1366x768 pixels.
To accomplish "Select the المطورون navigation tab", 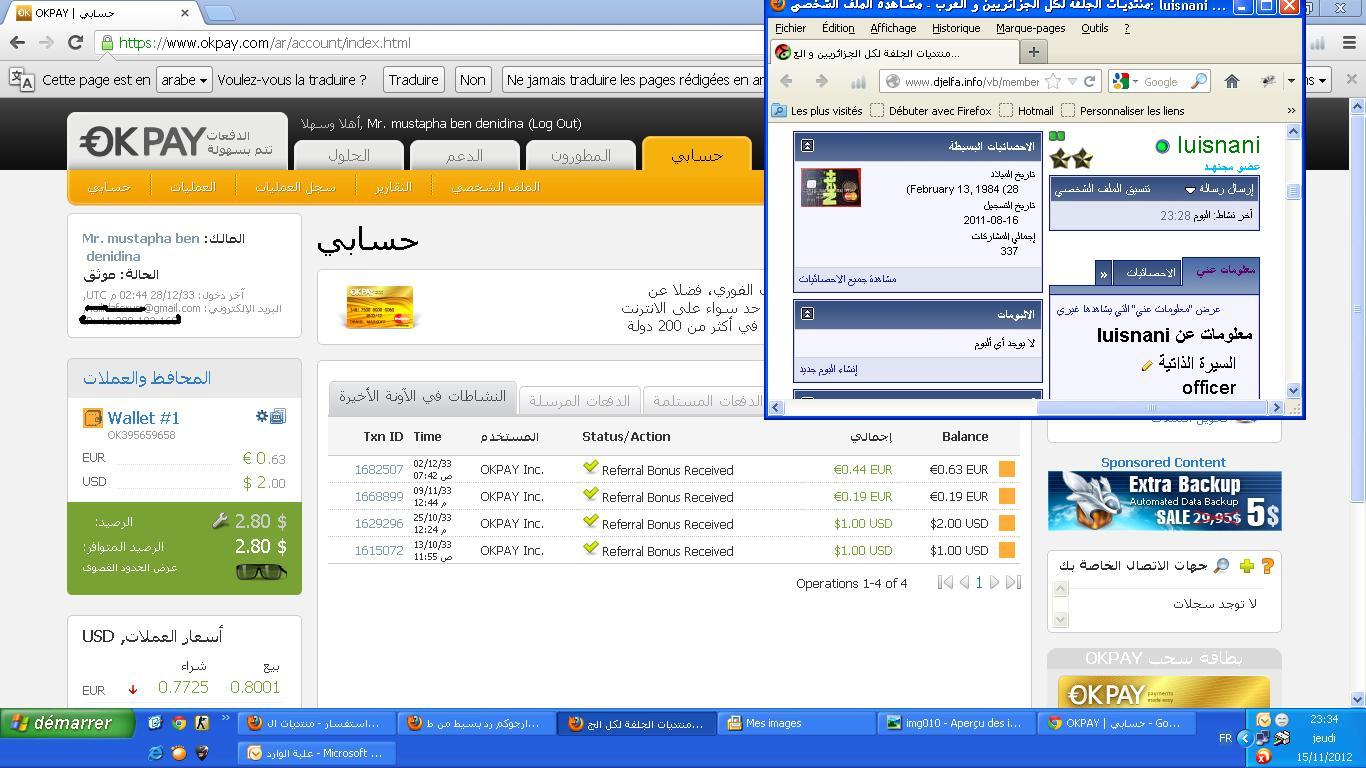I will [x=581, y=155].
